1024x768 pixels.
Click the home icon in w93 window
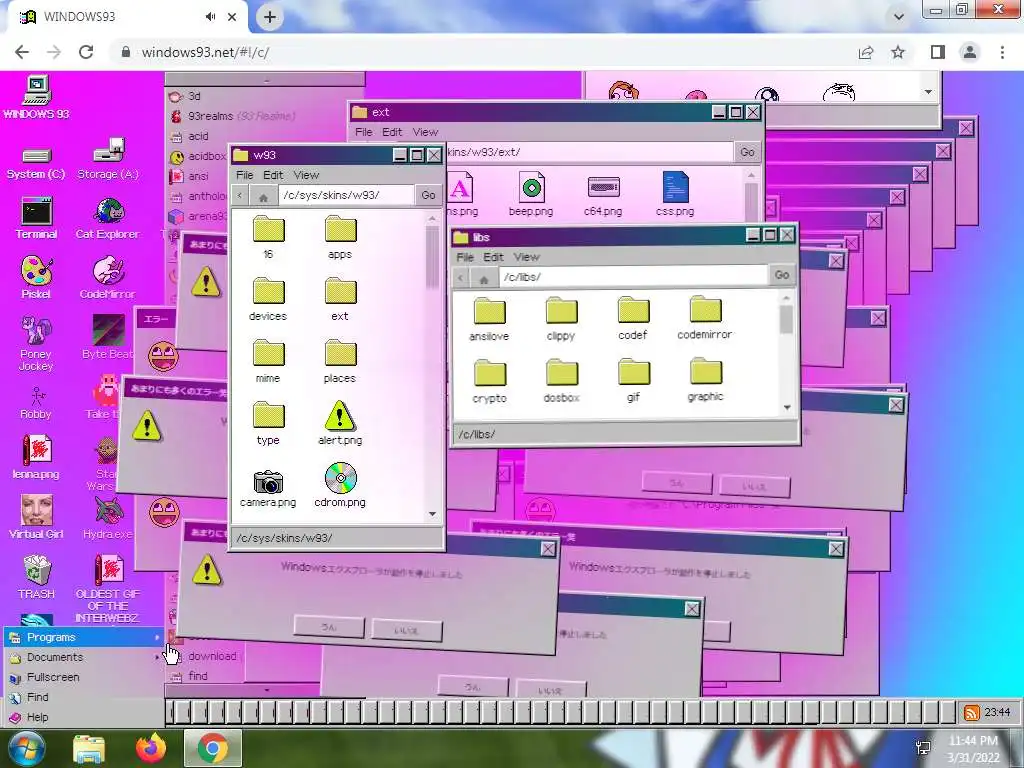263,195
